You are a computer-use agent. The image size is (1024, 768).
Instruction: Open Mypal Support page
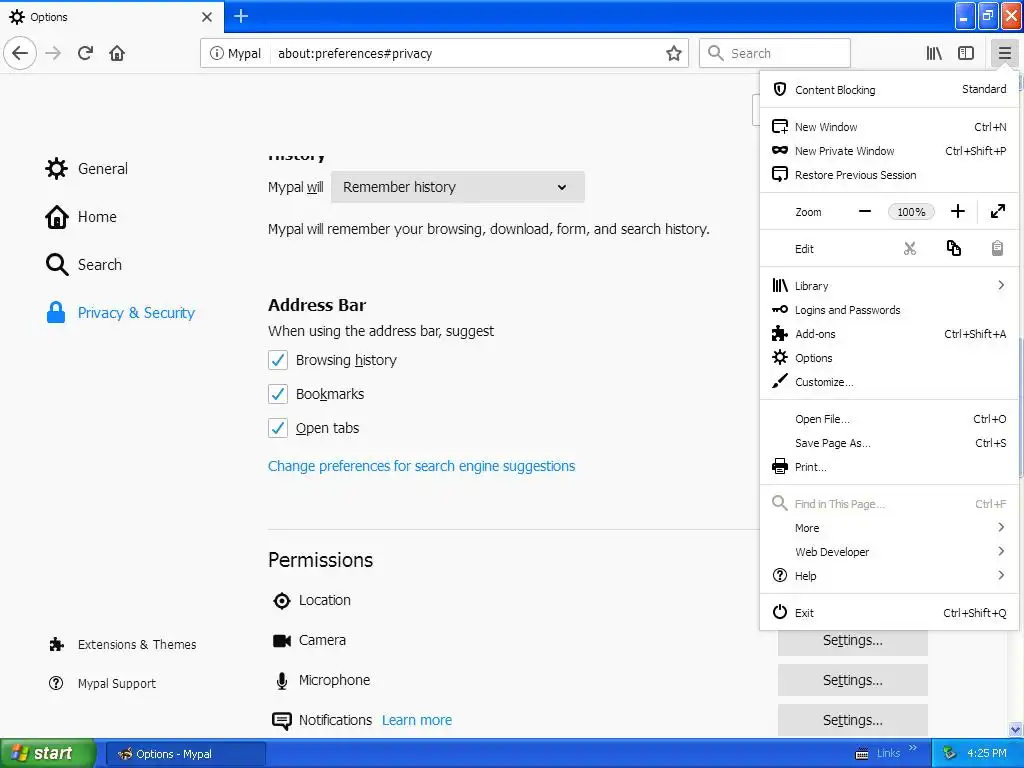(x=103, y=684)
